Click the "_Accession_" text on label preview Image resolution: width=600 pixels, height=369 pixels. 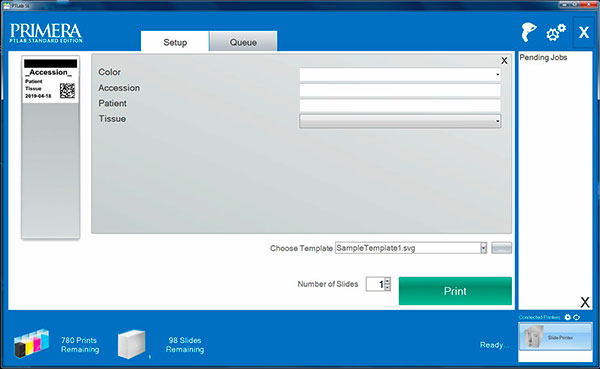click(48, 72)
